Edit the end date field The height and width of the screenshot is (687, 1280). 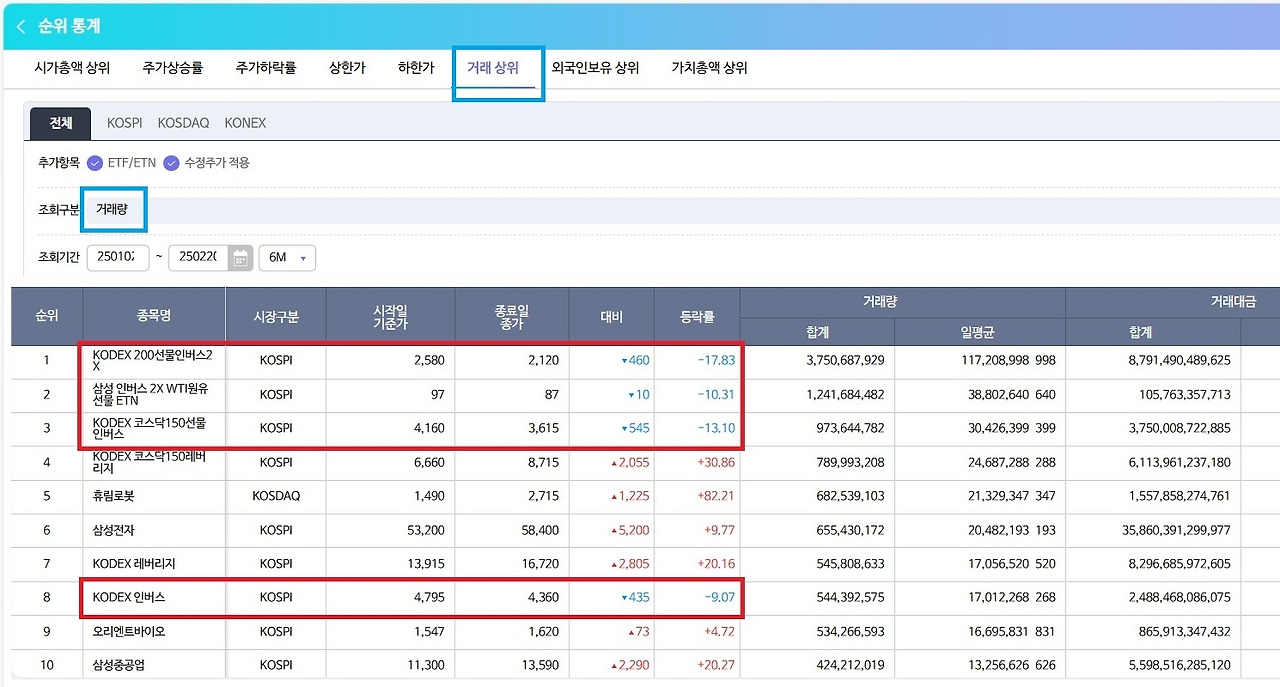pos(199,258)
